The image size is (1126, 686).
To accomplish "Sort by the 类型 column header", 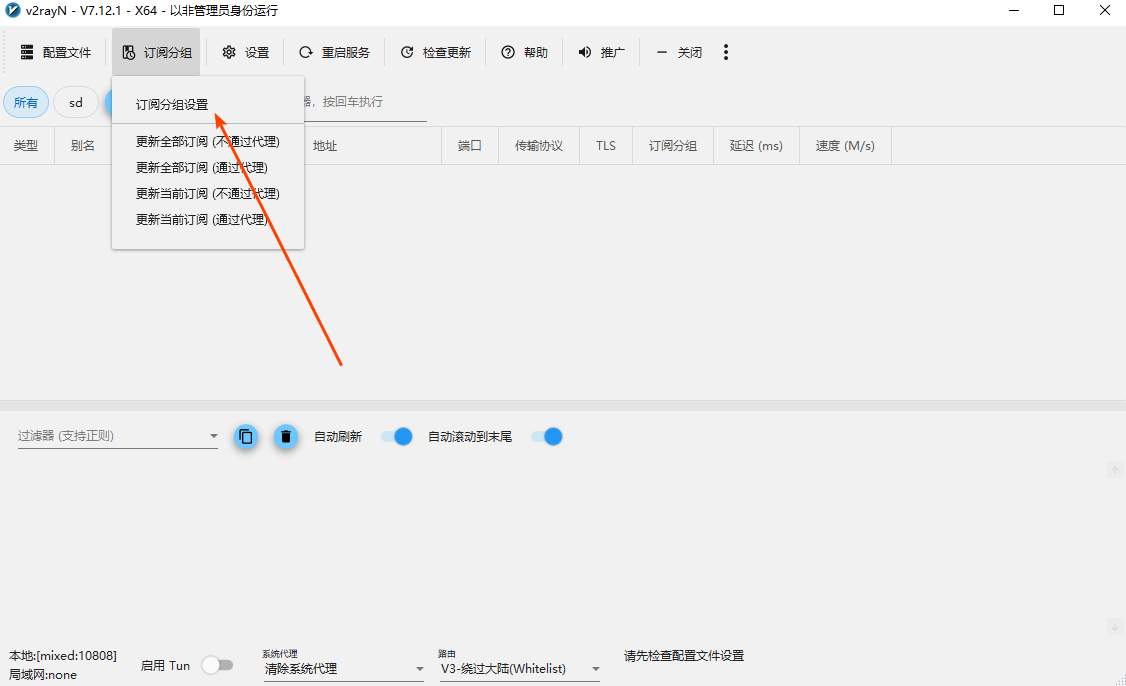I will click(x=27, y=146).
